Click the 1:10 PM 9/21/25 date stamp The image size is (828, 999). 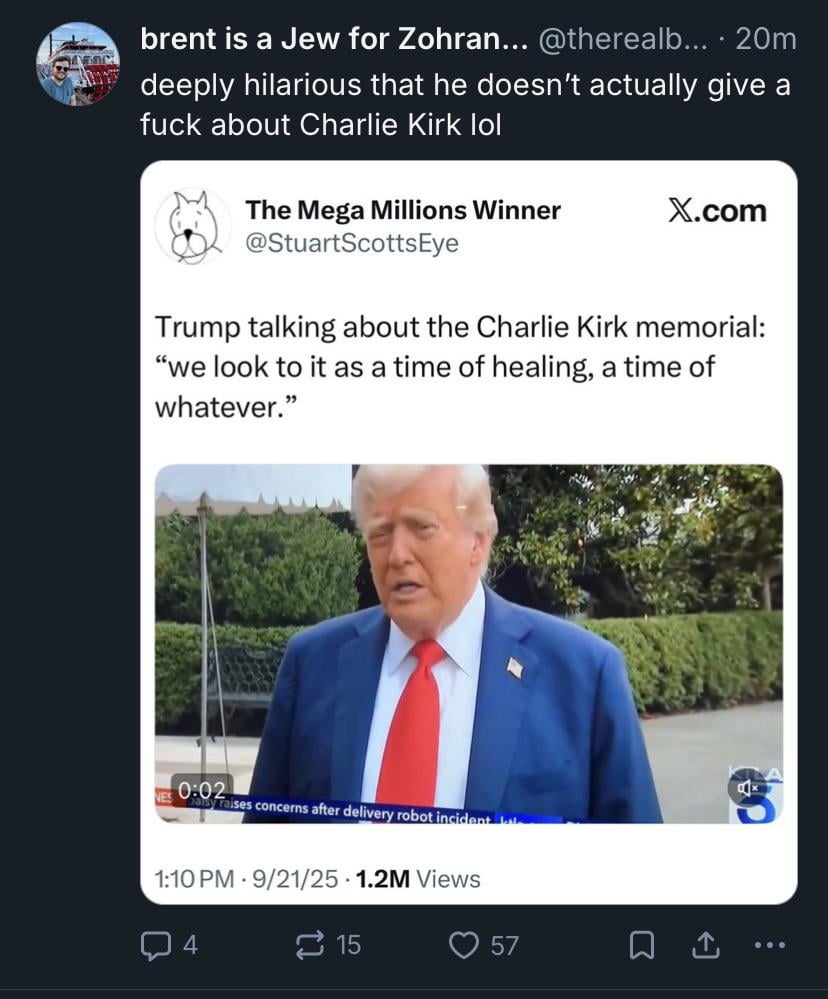coord(246,879)
